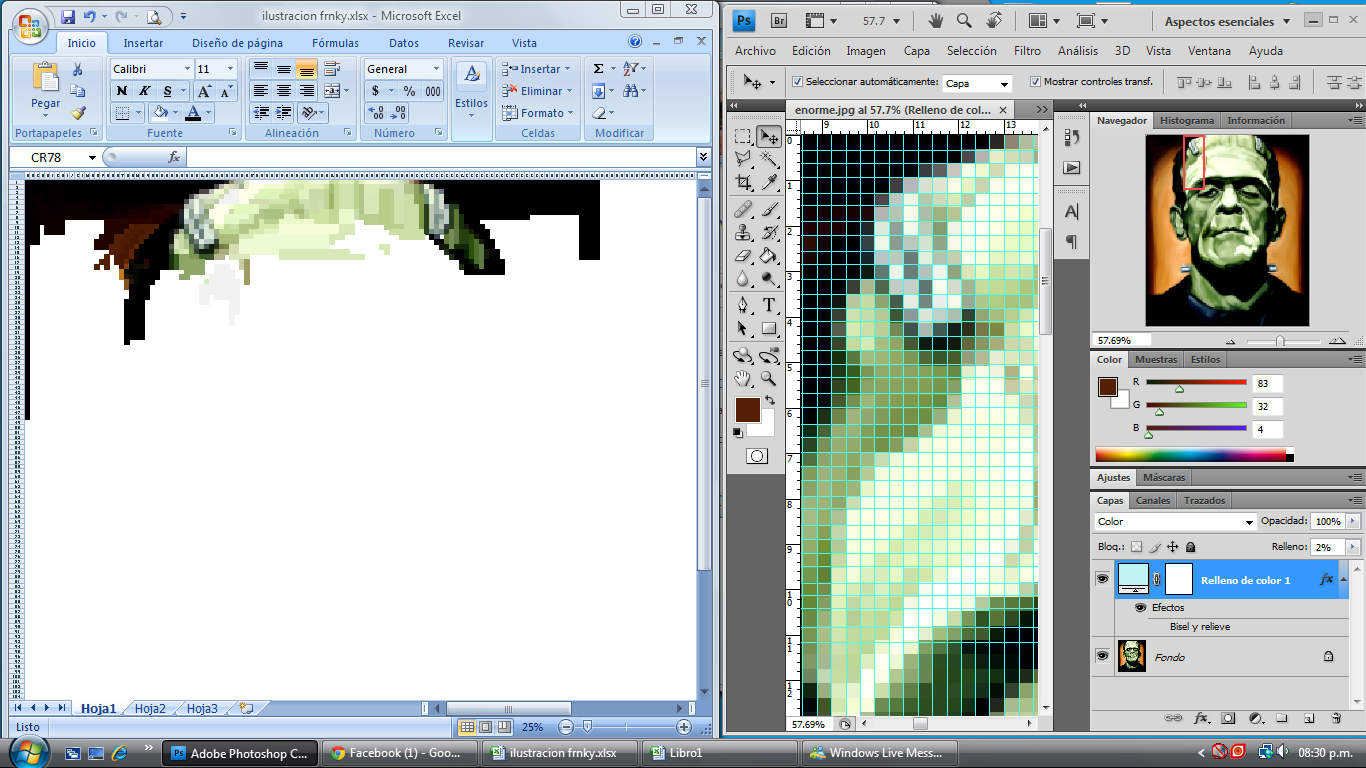The width and height of the screenshot is (1366, 768).
Task: Click Eliminar cells button
Action: point(538,91)
